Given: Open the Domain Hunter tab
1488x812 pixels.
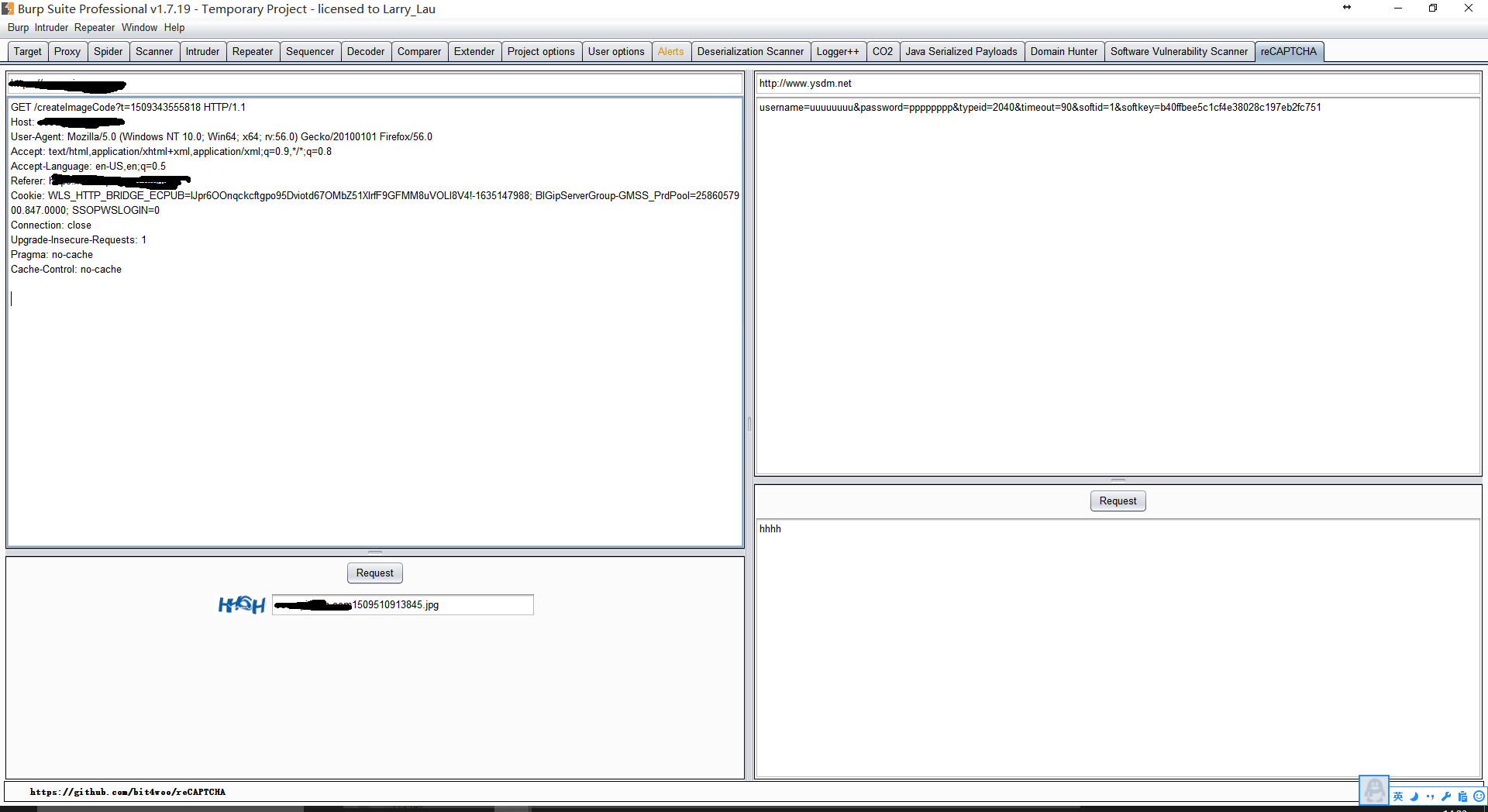Looking at the screenshot, I should (x=1064, y=52).
